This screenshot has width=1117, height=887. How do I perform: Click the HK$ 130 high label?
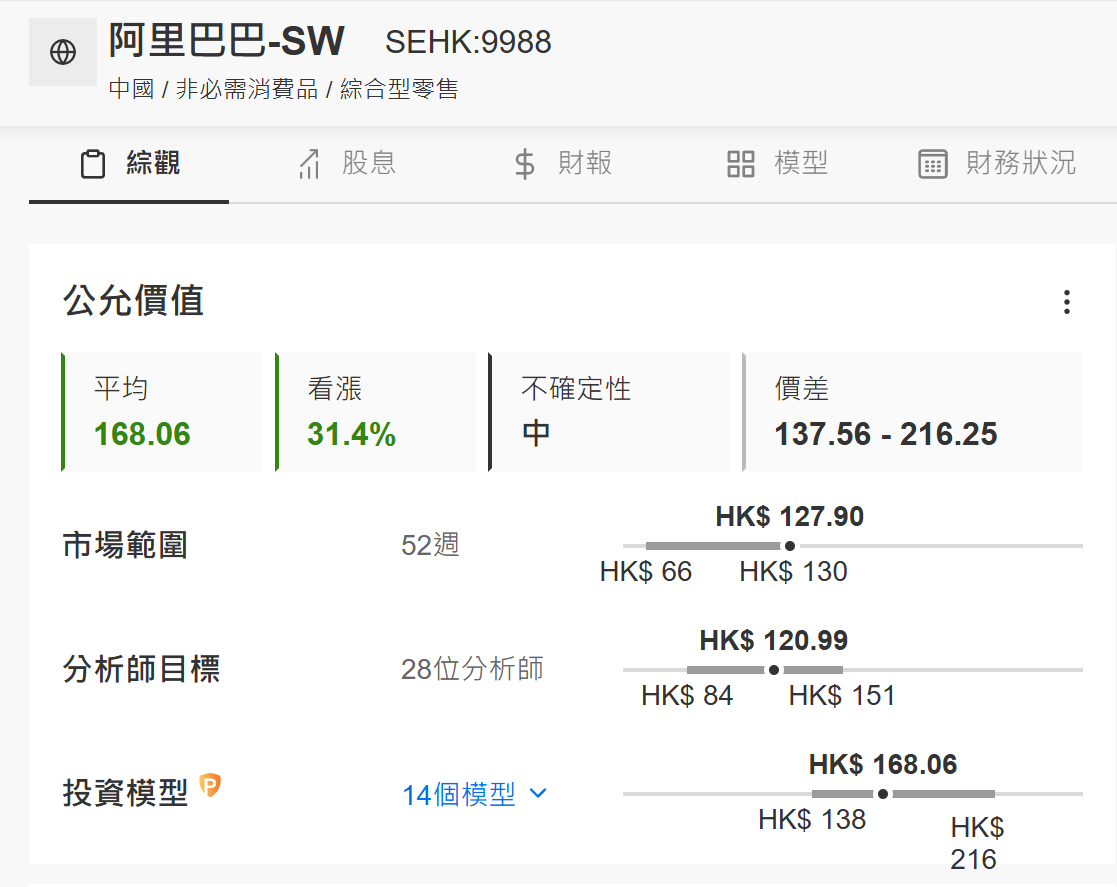794,571
